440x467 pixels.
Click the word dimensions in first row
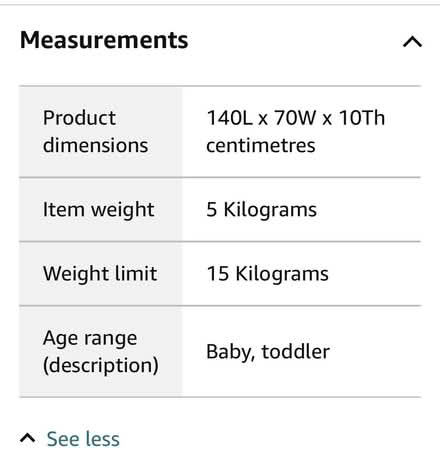[96, 146]
